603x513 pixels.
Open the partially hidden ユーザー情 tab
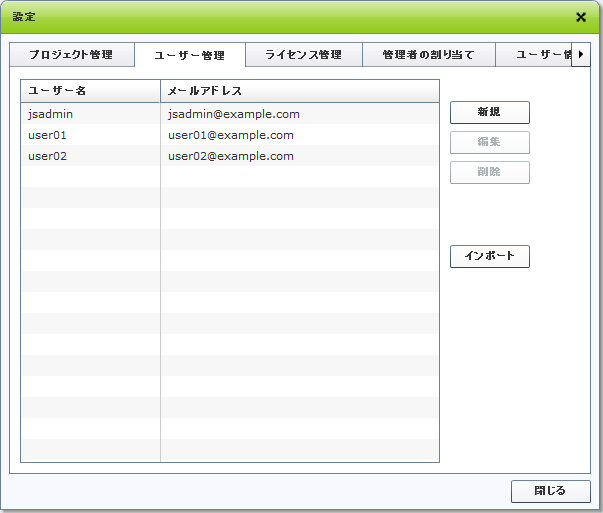coord(533,55)
